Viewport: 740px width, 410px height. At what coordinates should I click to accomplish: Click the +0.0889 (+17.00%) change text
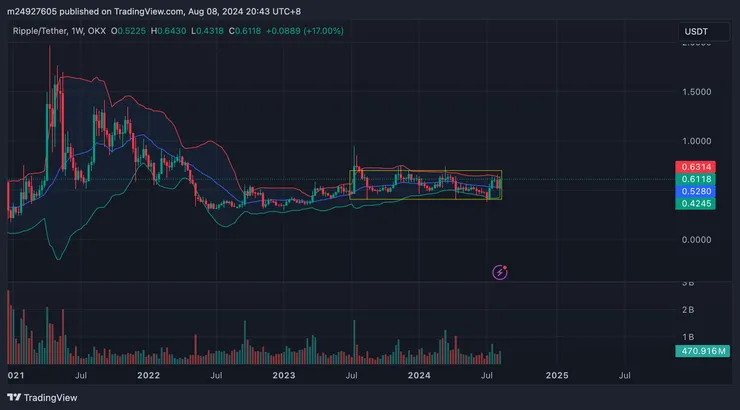pos(304,31)
